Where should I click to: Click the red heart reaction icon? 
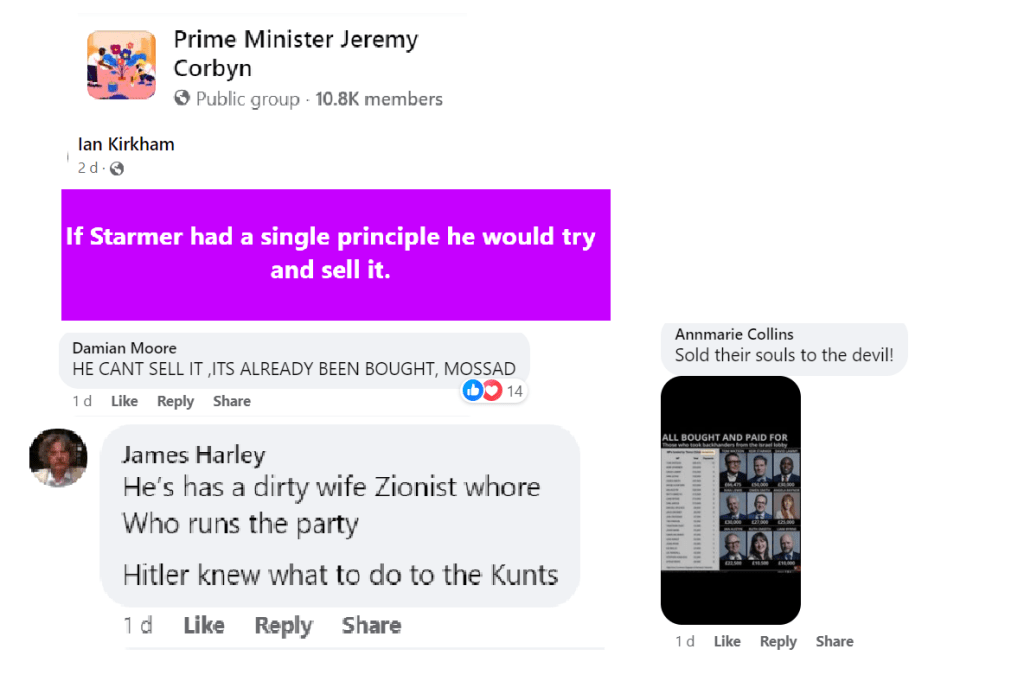pyautogui.click(x=491, y=391)
